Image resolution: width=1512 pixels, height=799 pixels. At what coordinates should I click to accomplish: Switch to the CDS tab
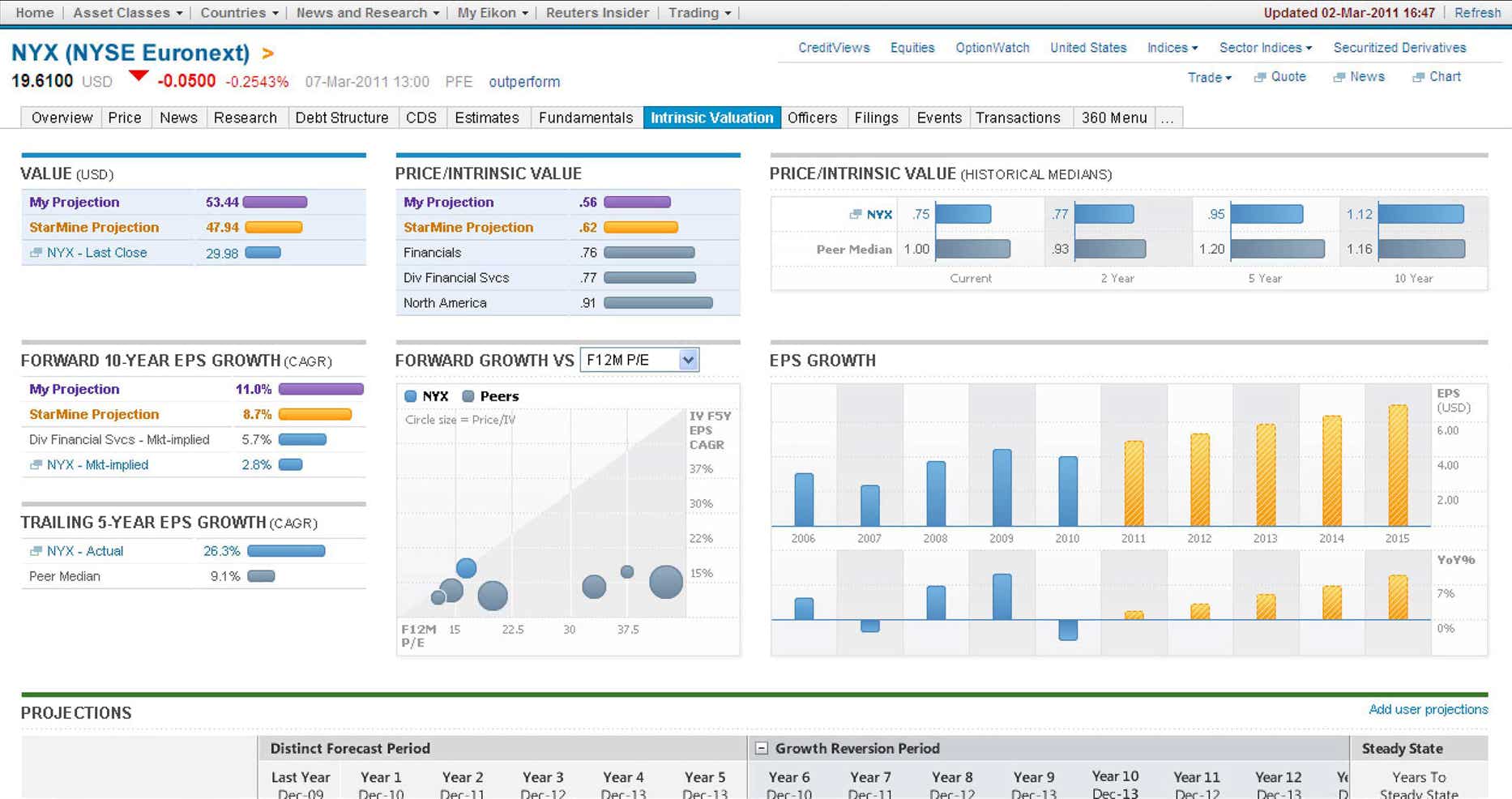coord(421,118)
